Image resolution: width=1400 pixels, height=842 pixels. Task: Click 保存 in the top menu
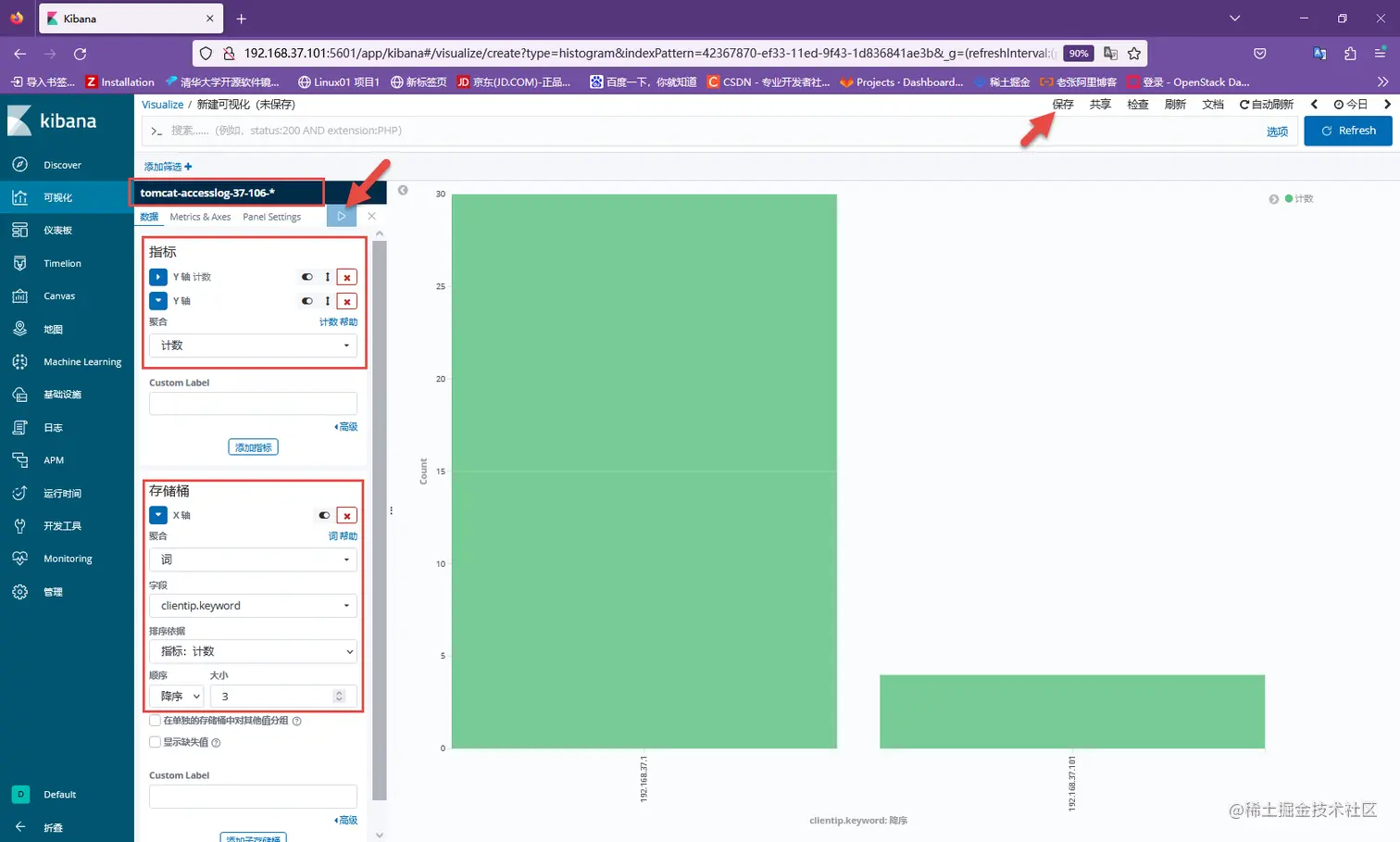[1063, 105]
